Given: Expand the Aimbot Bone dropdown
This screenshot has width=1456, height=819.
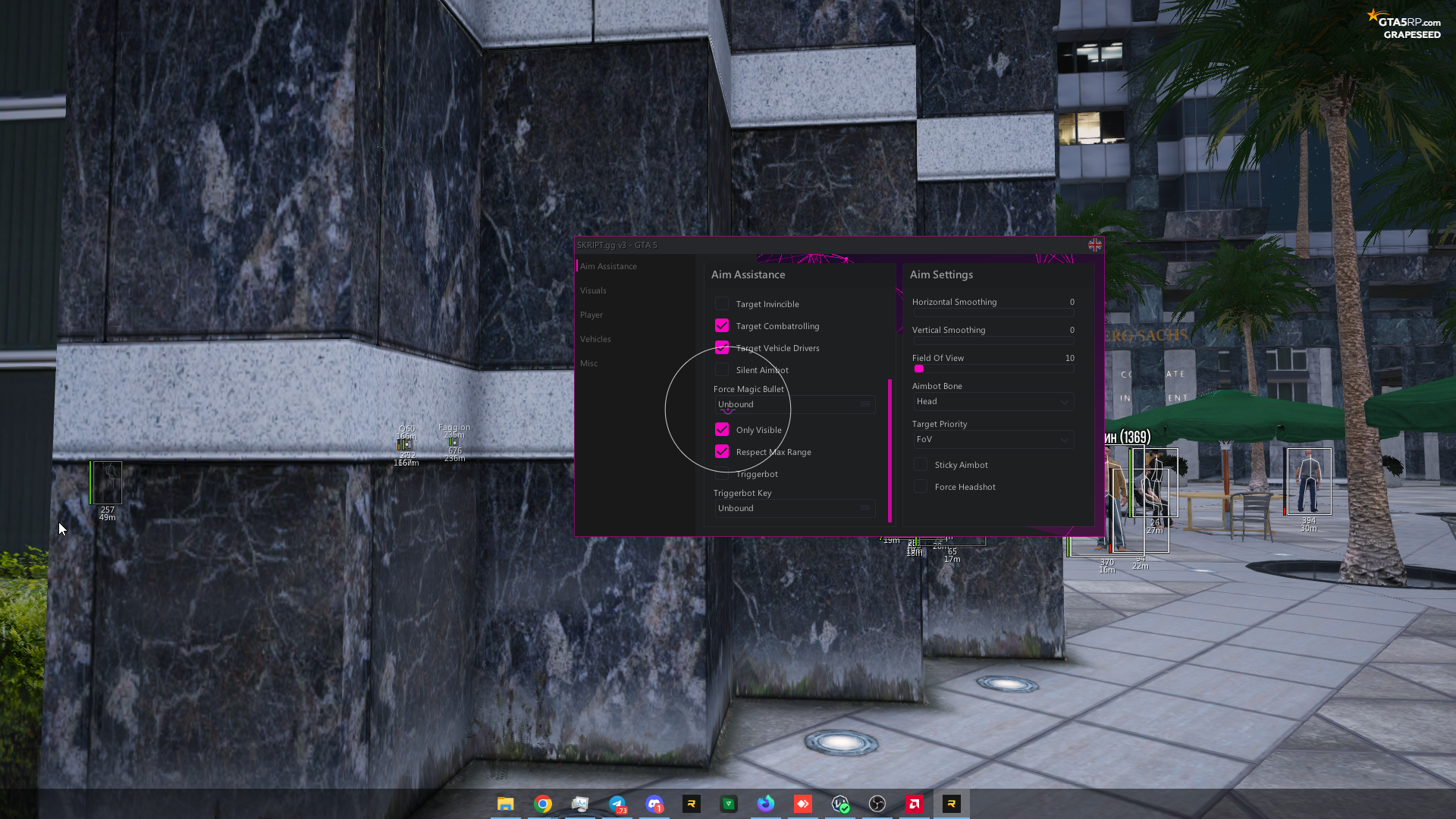Looking at the screenshot, I should 993,402.
